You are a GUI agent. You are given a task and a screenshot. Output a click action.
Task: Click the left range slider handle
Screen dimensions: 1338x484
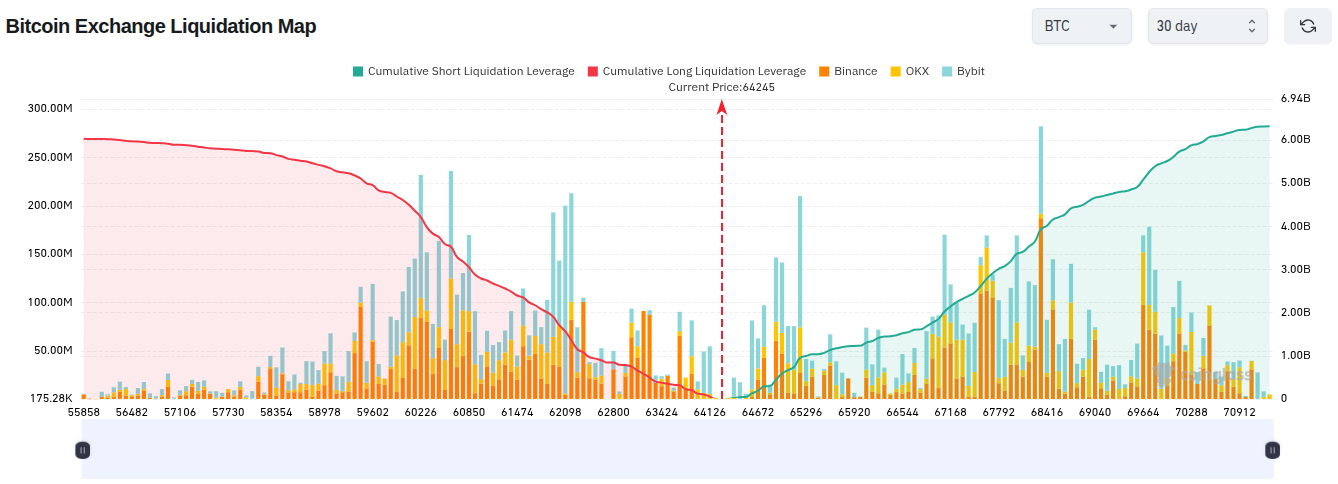83,450
